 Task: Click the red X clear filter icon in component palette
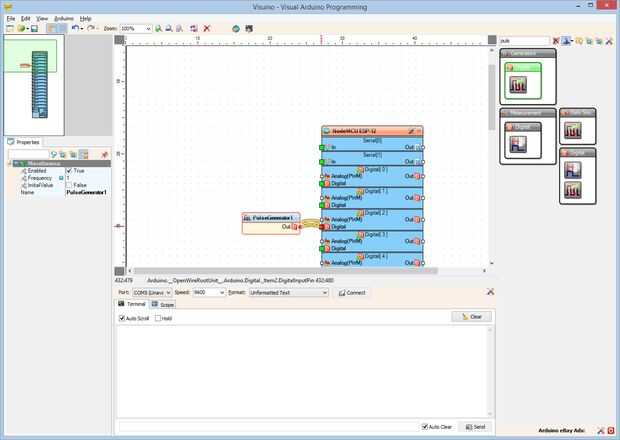(556, 41)
